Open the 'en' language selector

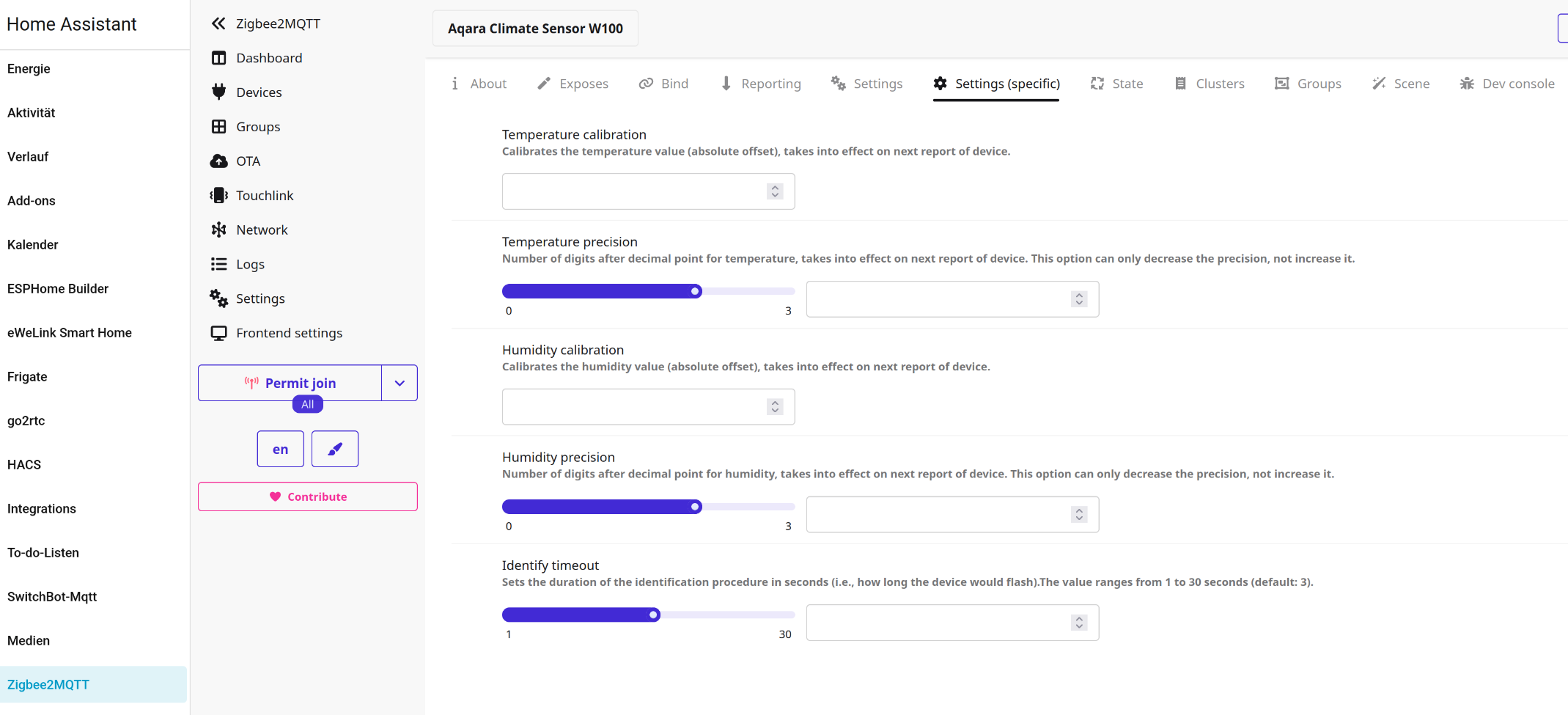click(x=280, y=449)
